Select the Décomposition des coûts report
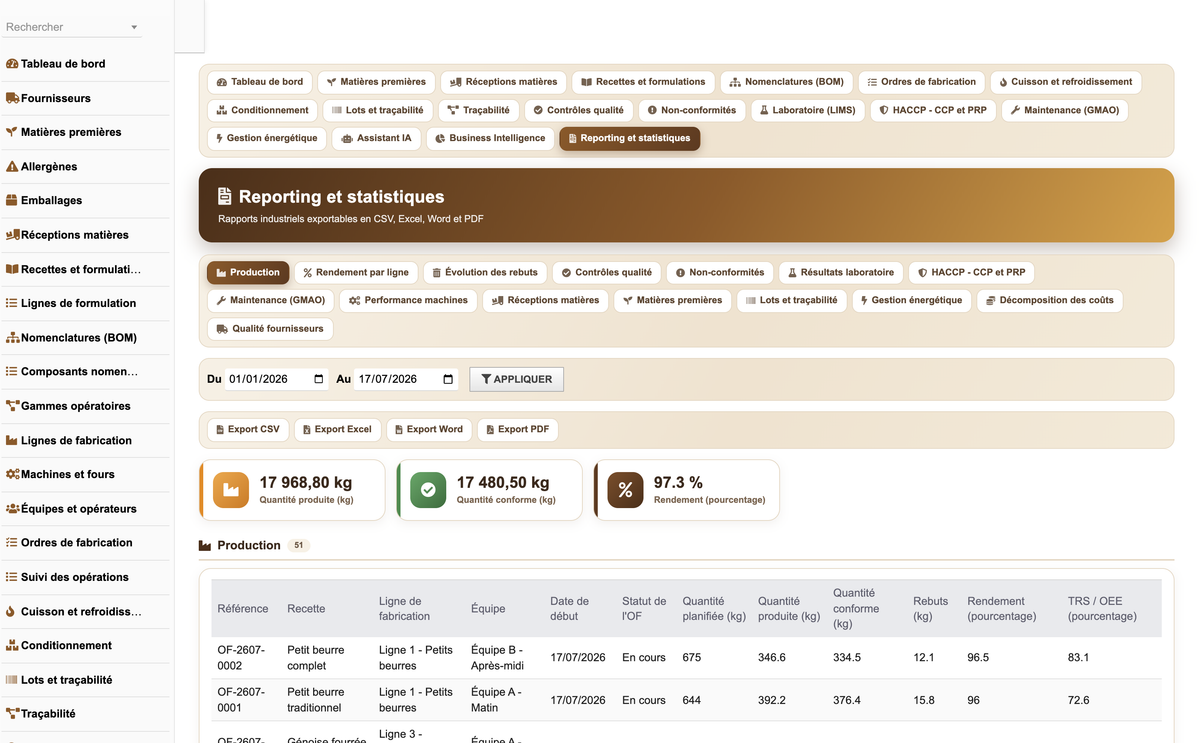This screenshot has width=1200, height=743. coord(1049,300)
